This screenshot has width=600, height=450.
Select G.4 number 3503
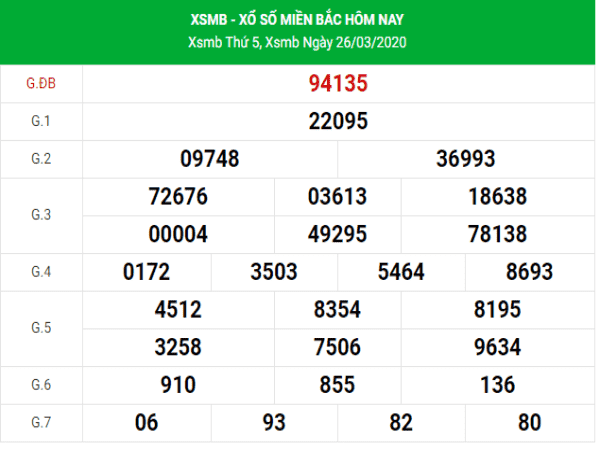click(x=274, y=272)
